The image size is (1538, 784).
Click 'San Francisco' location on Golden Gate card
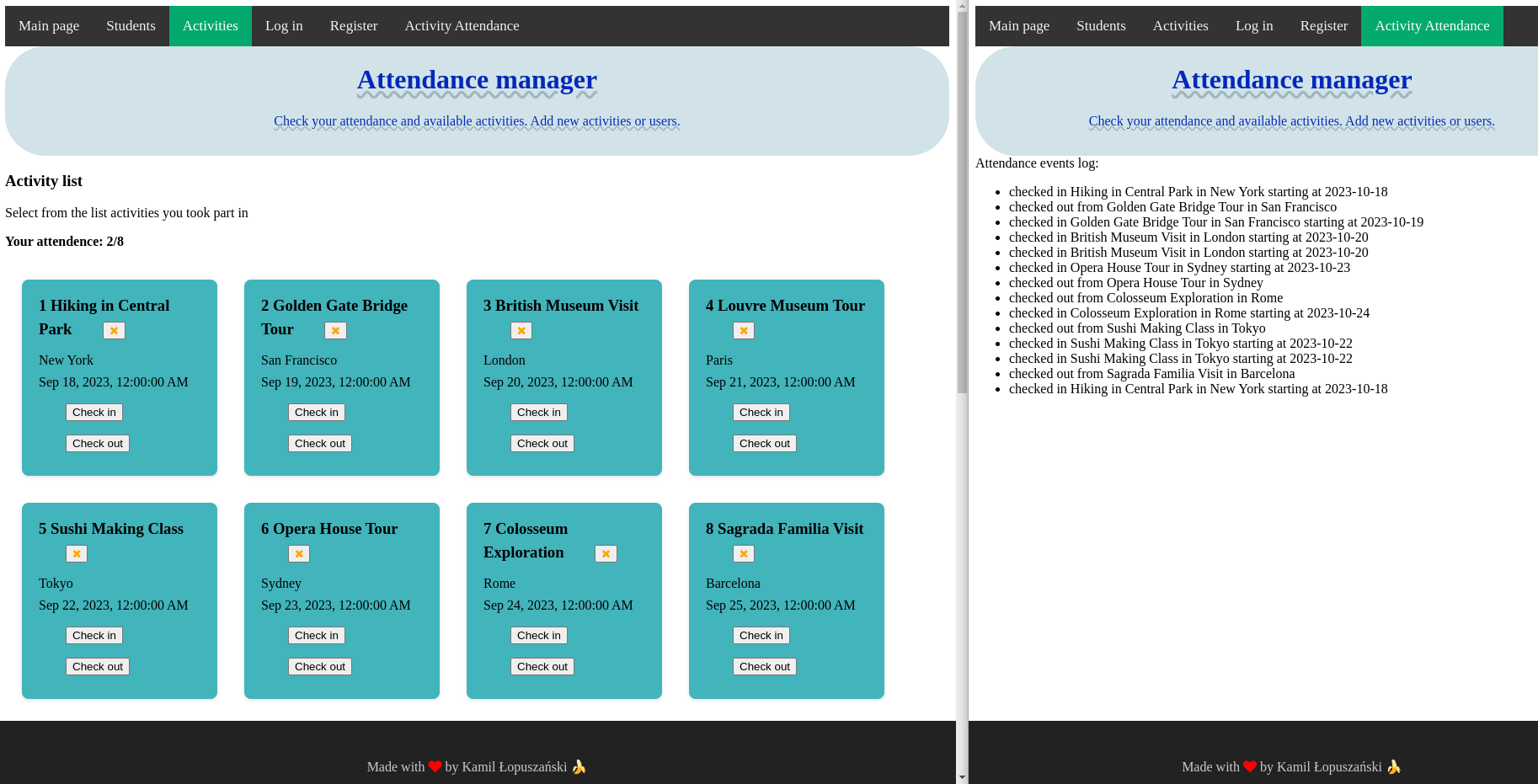299,360
